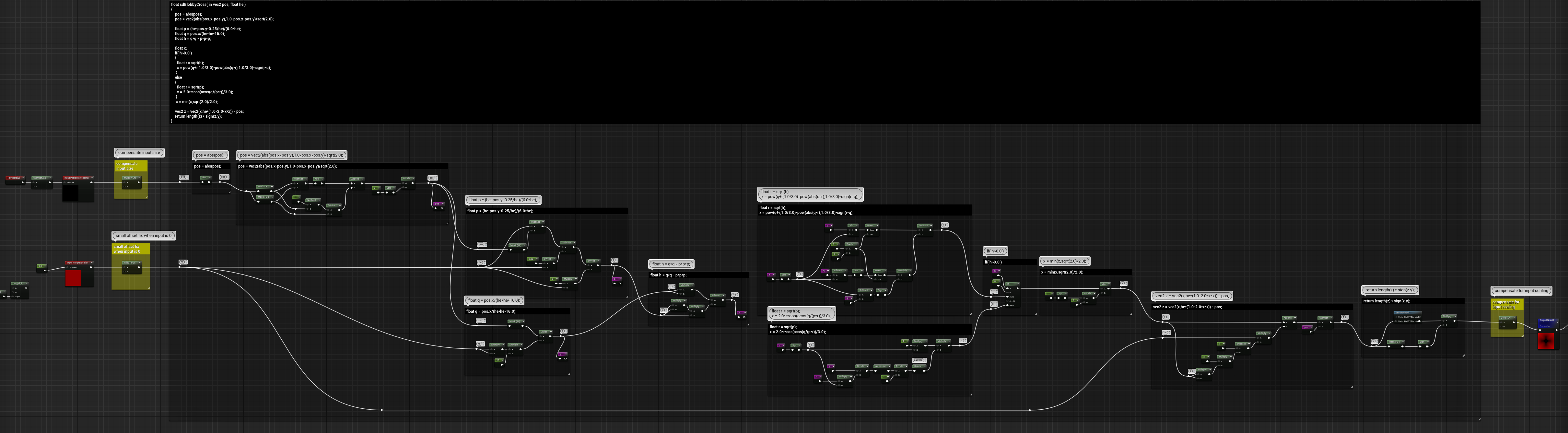Viewport: 1568px width, 433px height.
Task: Collapse the Input Position node preview arrow
Action: point(92,178)
